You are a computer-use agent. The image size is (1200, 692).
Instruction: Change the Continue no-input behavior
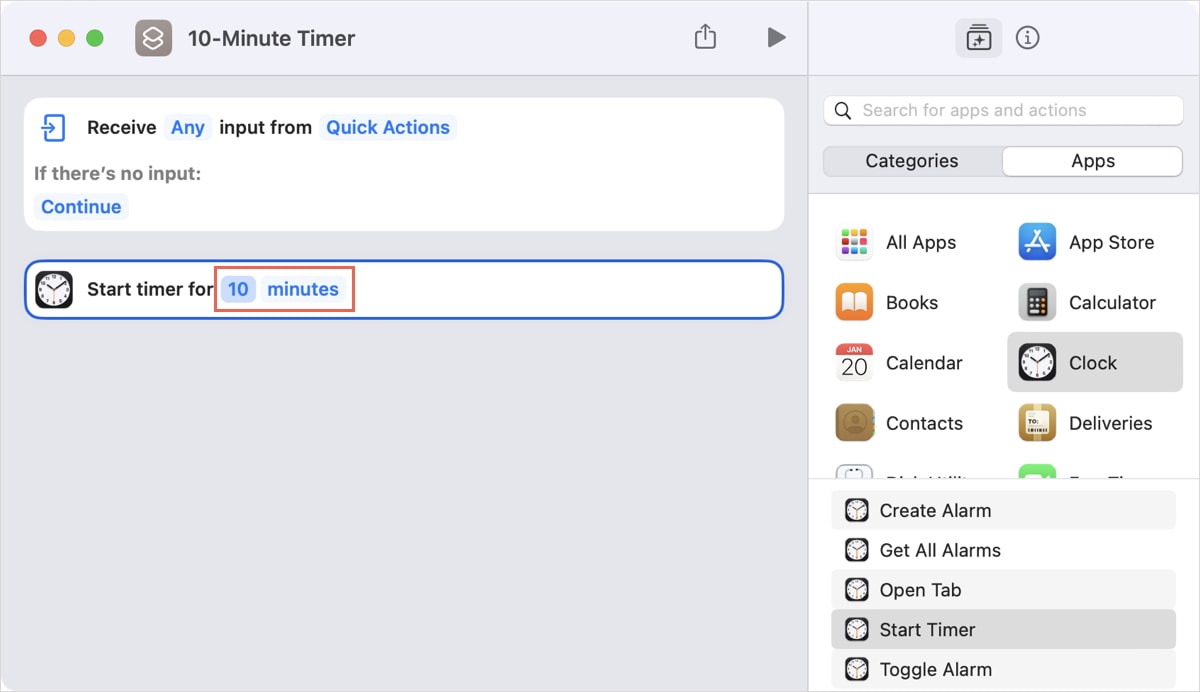[x=81, y=206]
